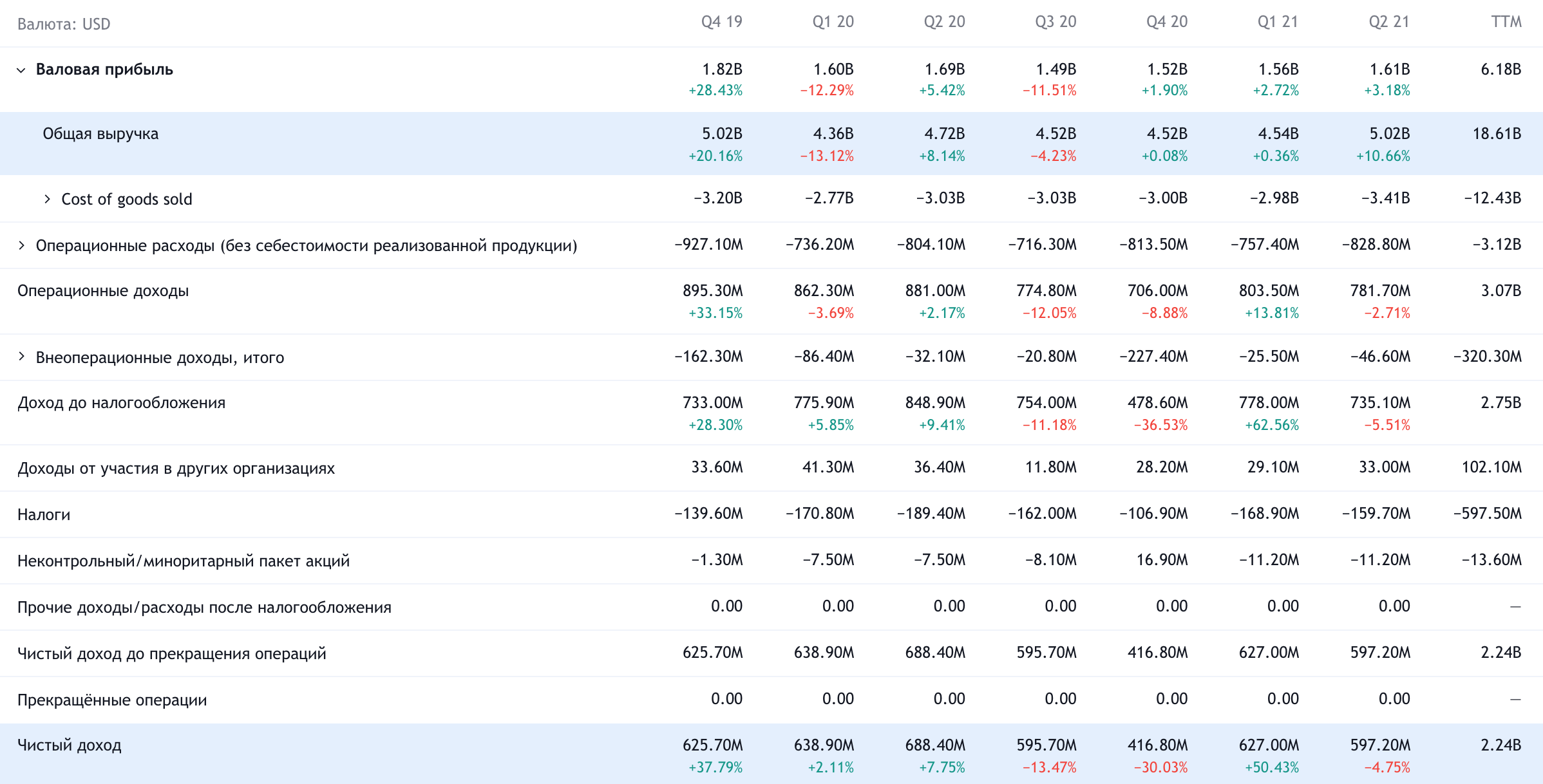Click minority interest TTM −13.60M
This screenshot has width=1543, height=784.
pyautogui.click(x=1491, y=560)
